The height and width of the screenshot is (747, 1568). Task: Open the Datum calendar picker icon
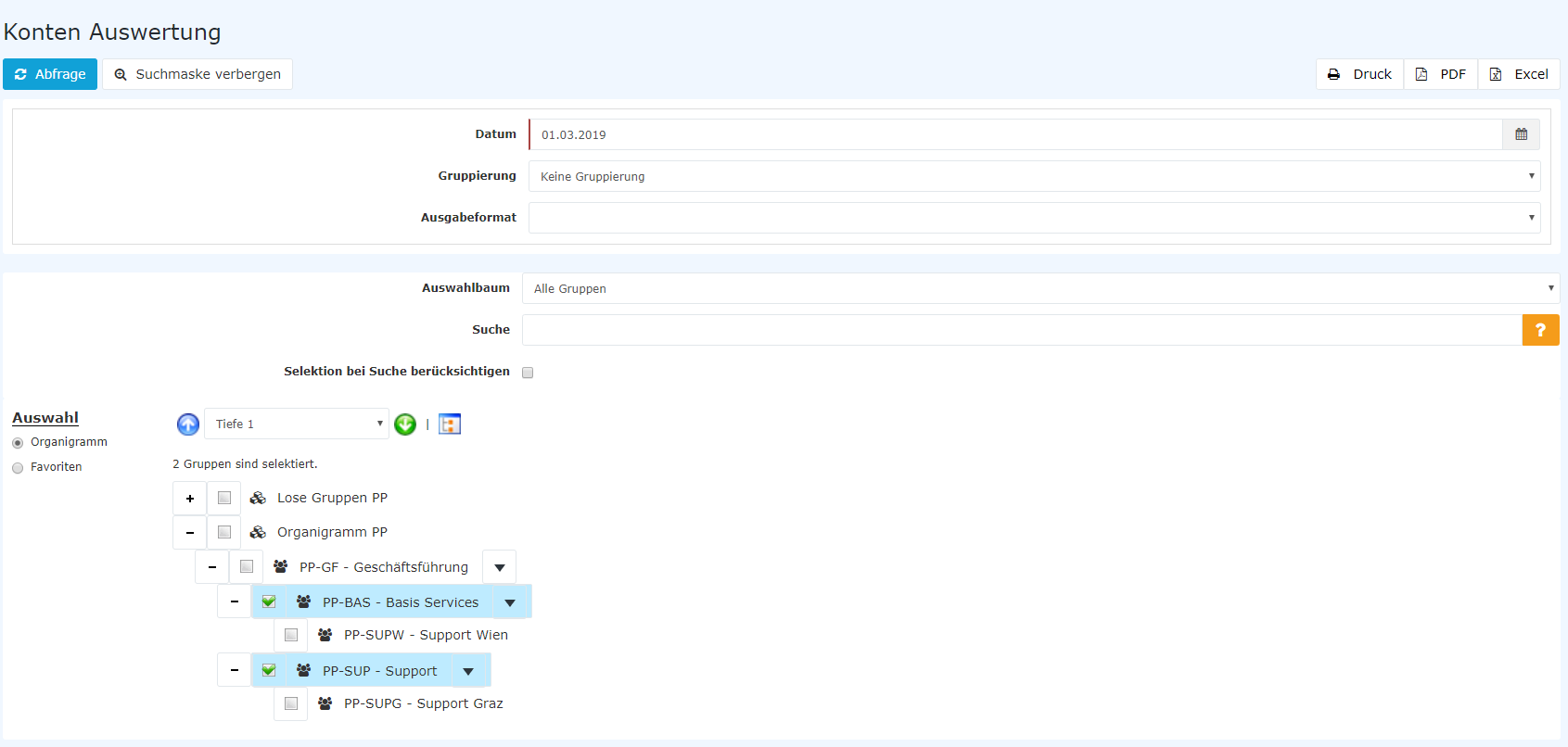(1522, 134)
